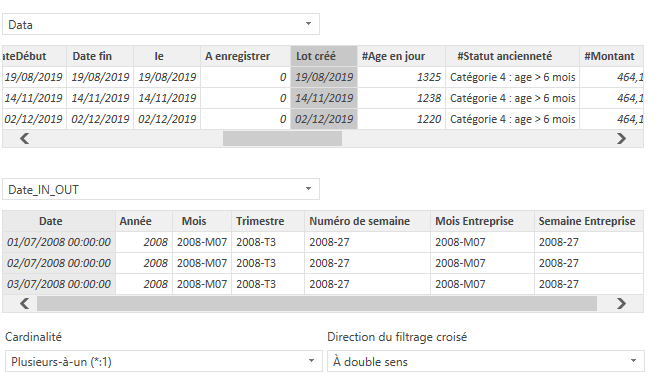Open the Cardinalité dropdown

164,361
